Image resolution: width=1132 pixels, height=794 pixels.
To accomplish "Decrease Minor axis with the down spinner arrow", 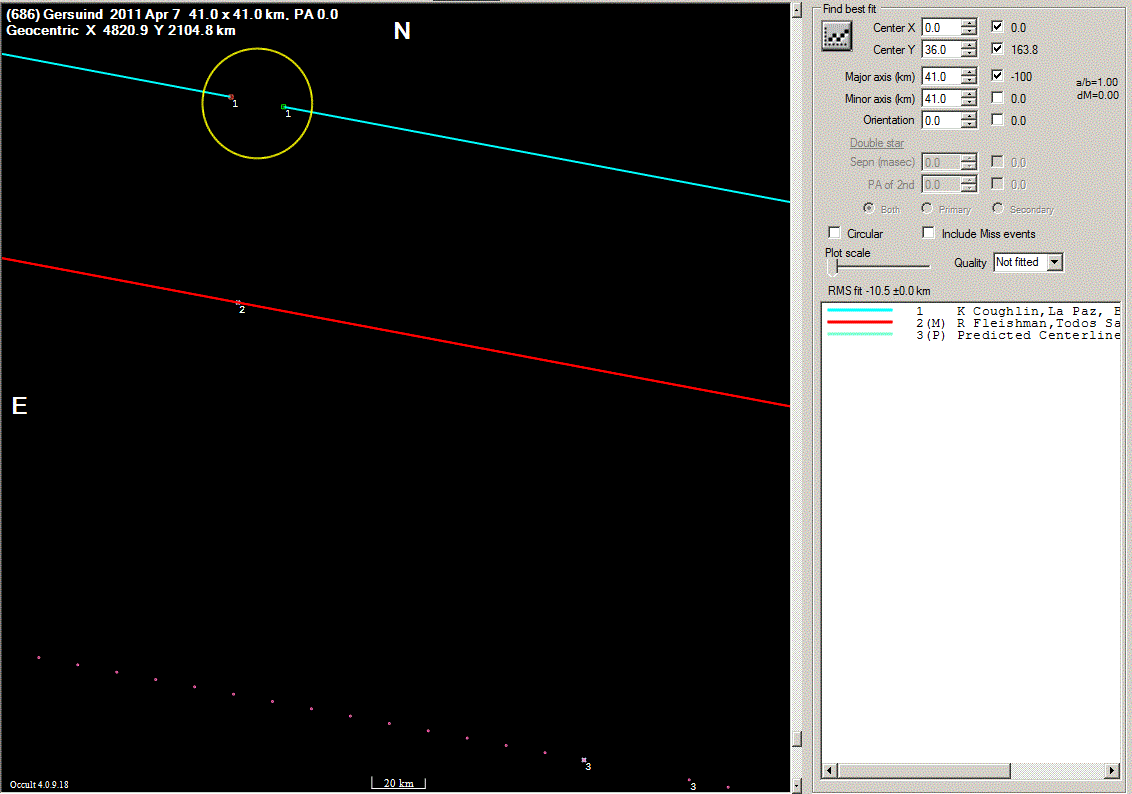I will pos(968,103).
